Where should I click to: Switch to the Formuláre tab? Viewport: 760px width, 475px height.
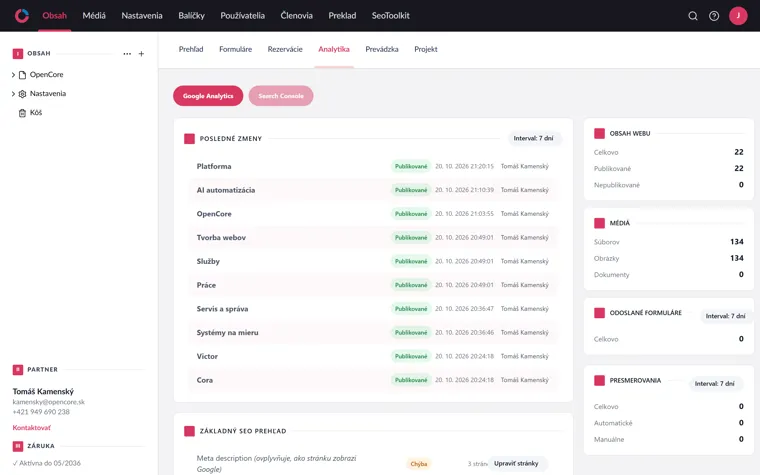(236, 49)
